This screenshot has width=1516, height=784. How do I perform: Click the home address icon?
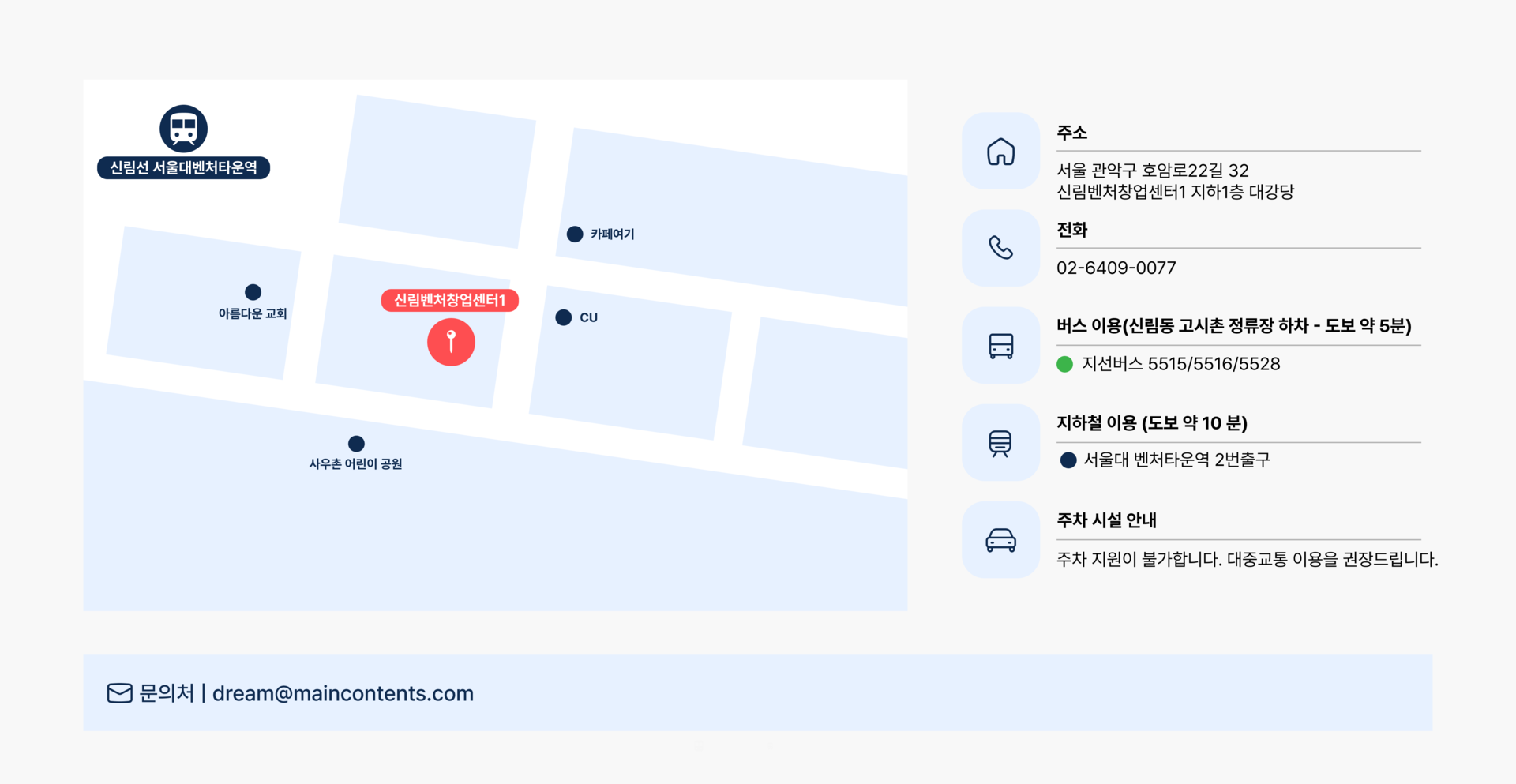1000,151
